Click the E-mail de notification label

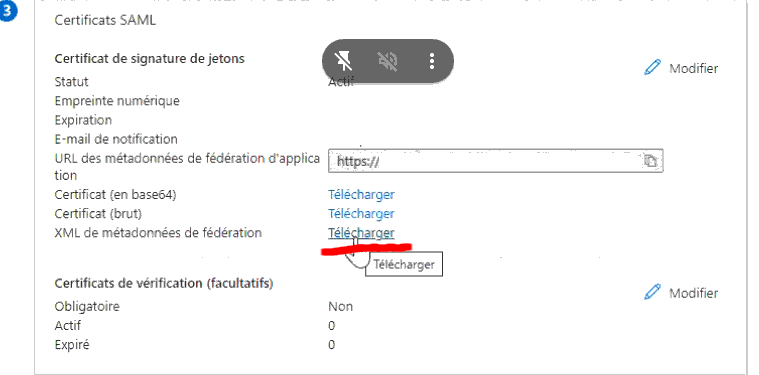click(116, 139)
